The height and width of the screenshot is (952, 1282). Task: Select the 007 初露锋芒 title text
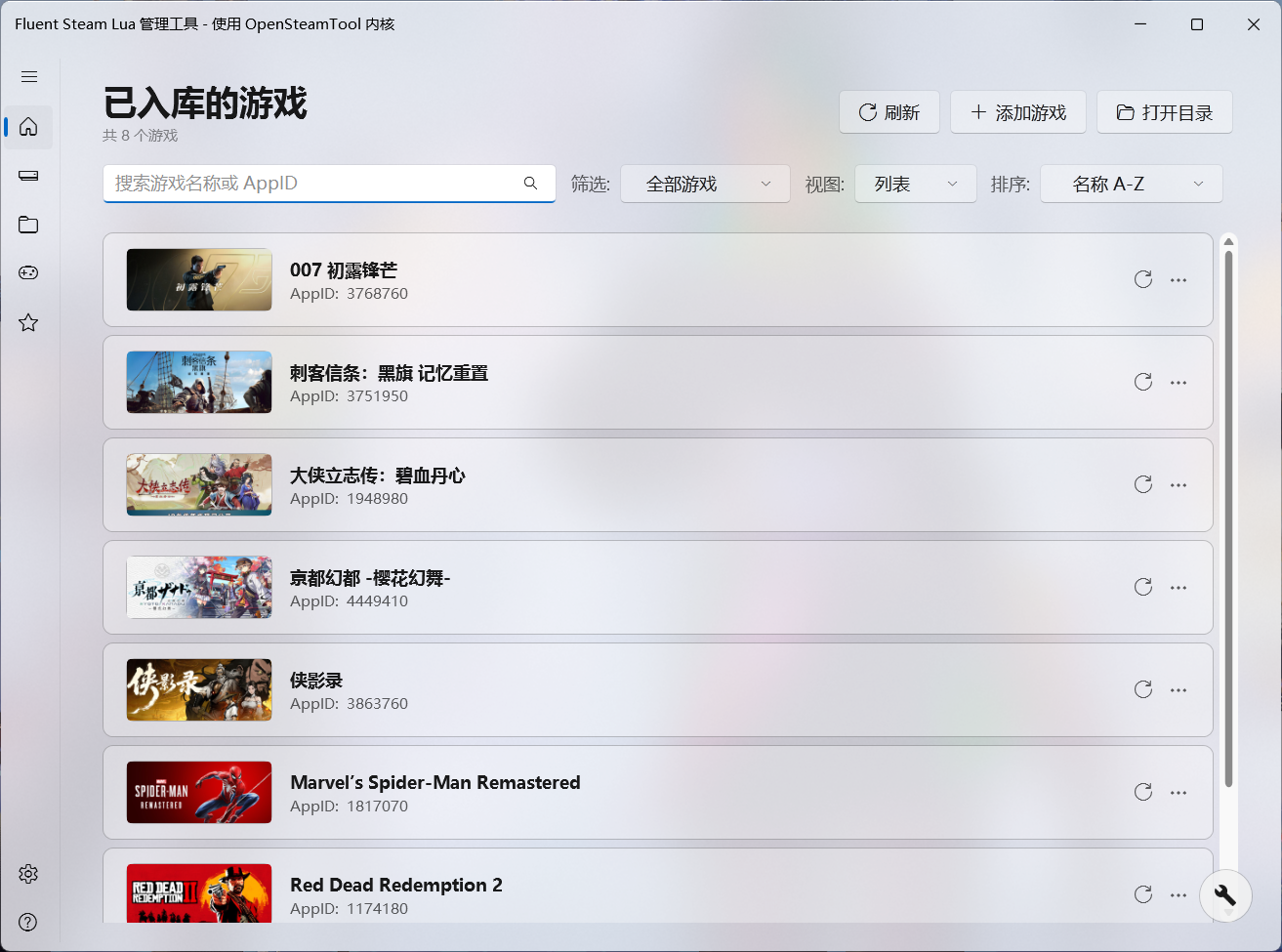344,270
